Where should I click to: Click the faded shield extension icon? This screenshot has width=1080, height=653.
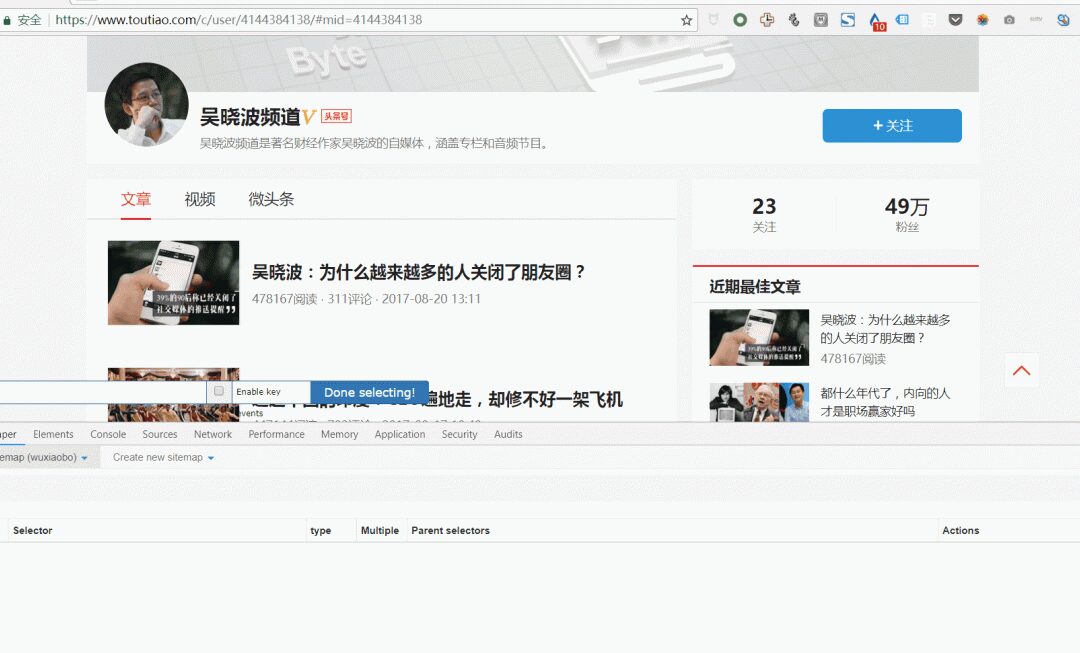click(714, 20)
